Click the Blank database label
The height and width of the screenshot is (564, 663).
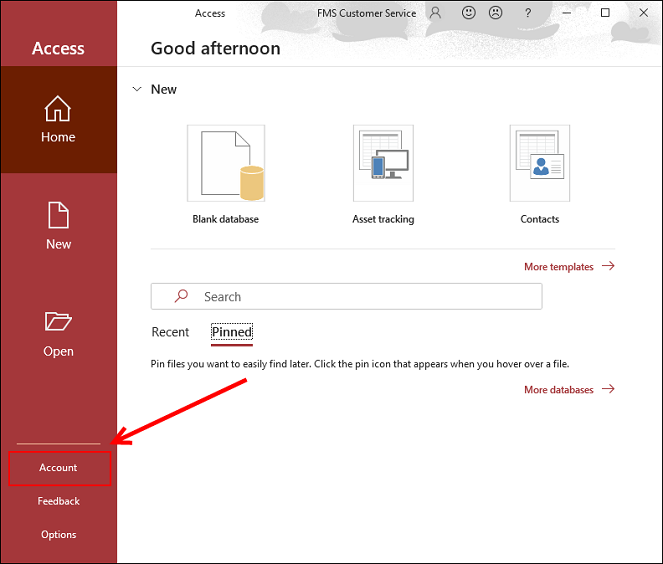(225, 219)
